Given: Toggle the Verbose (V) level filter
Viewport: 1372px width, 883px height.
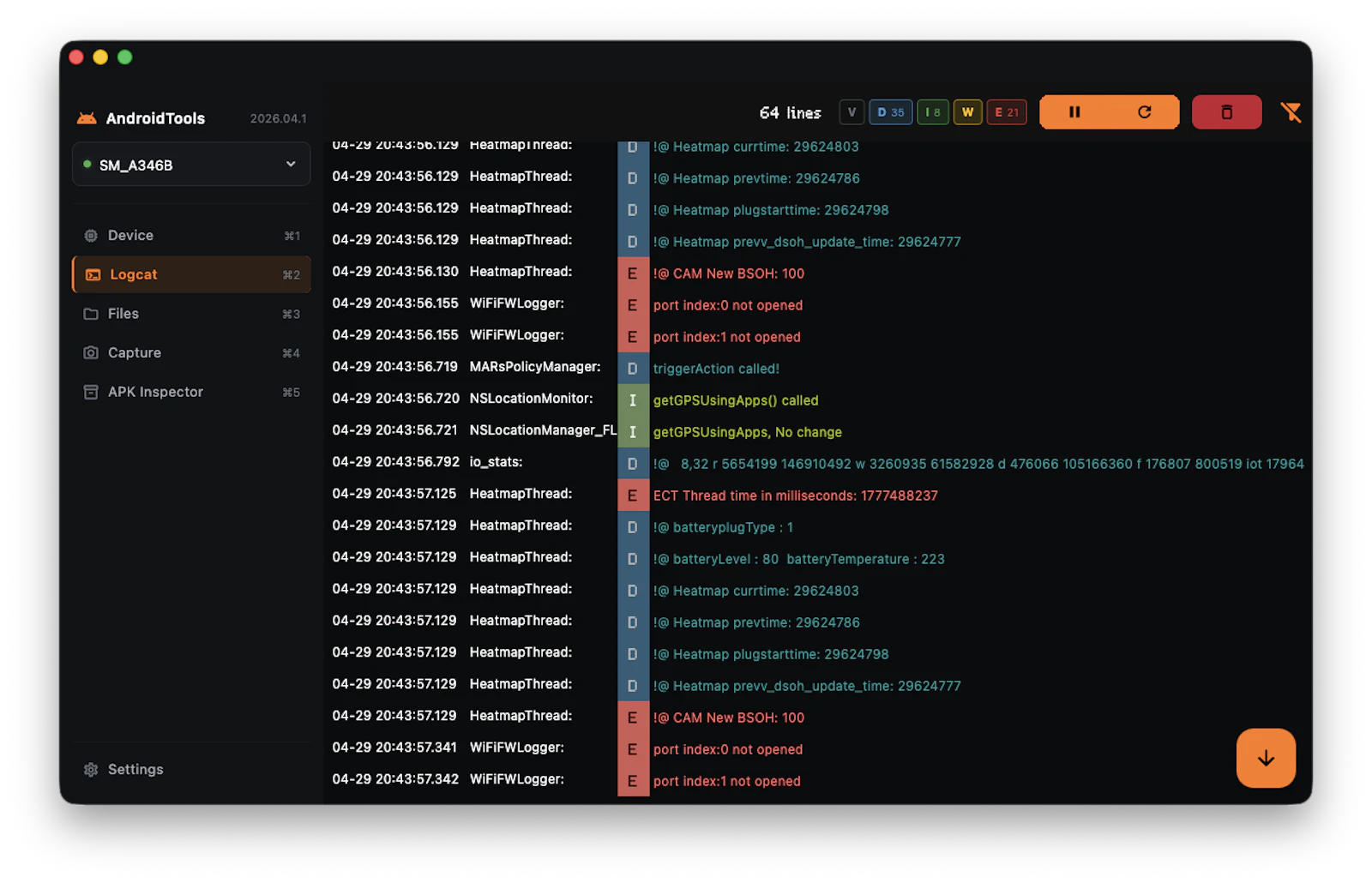Looking at the screenshot, I should coord(851,112).
